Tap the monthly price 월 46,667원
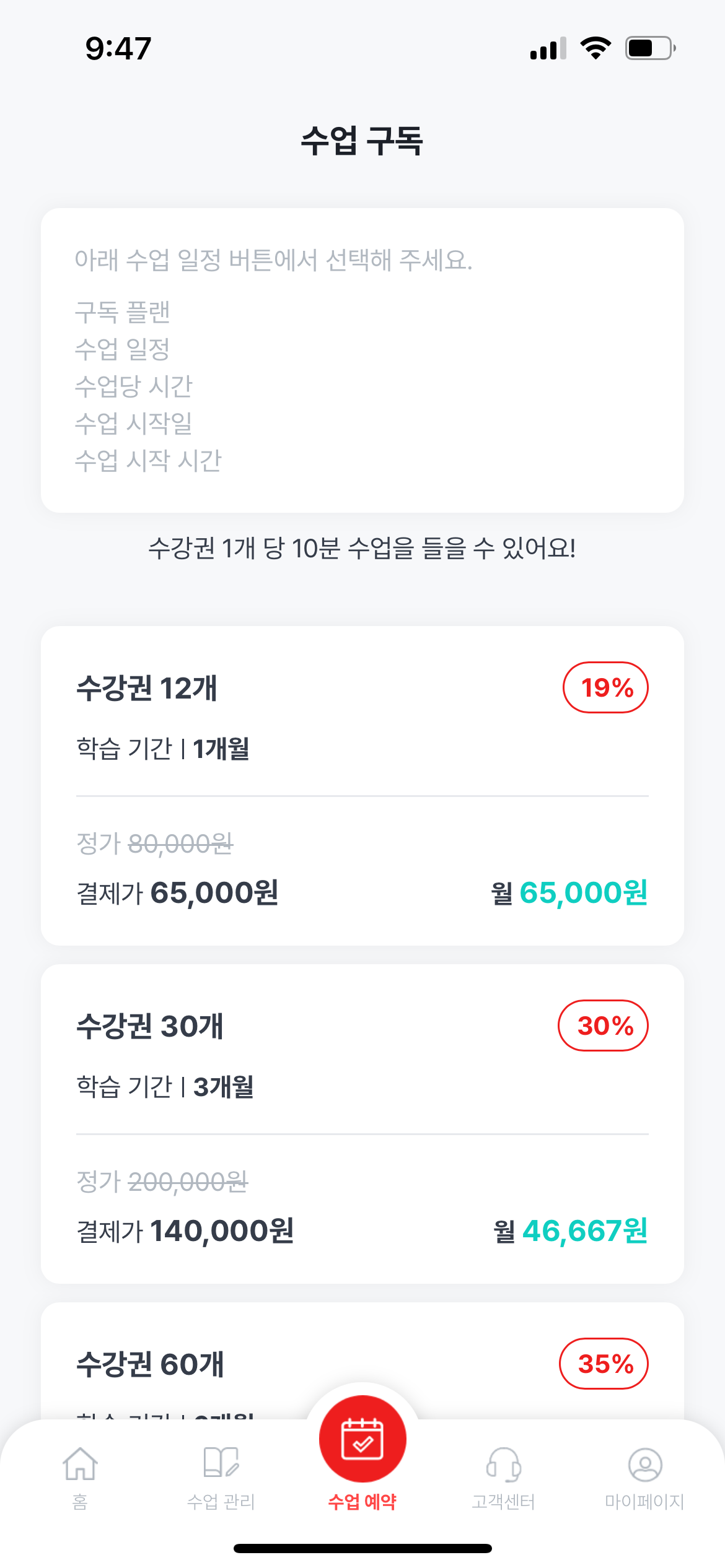 click(x=571, y=1230)
